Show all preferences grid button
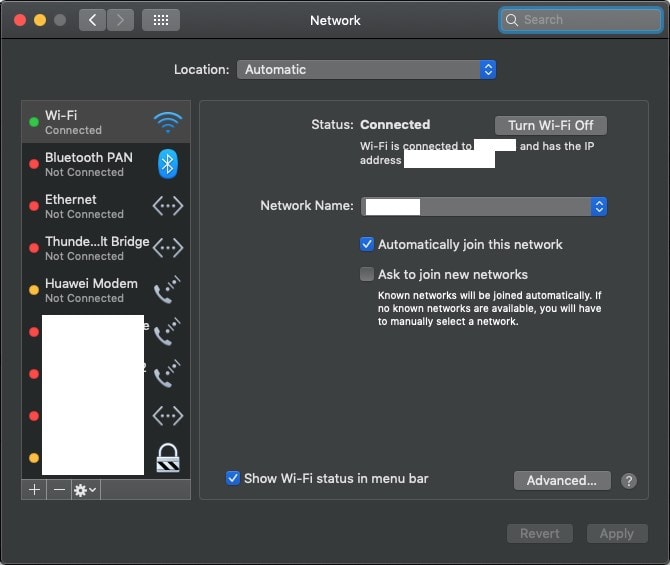The width and height of the screenshot is (670, 565). pyautogui.click(x=161, y=20)
